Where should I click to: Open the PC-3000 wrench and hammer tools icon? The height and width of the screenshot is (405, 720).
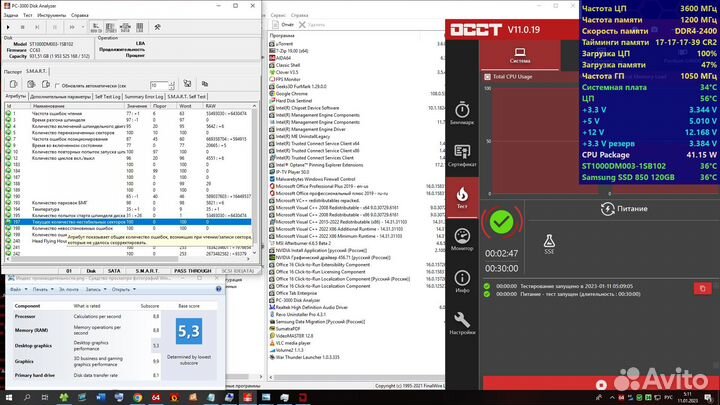[158, 28]
